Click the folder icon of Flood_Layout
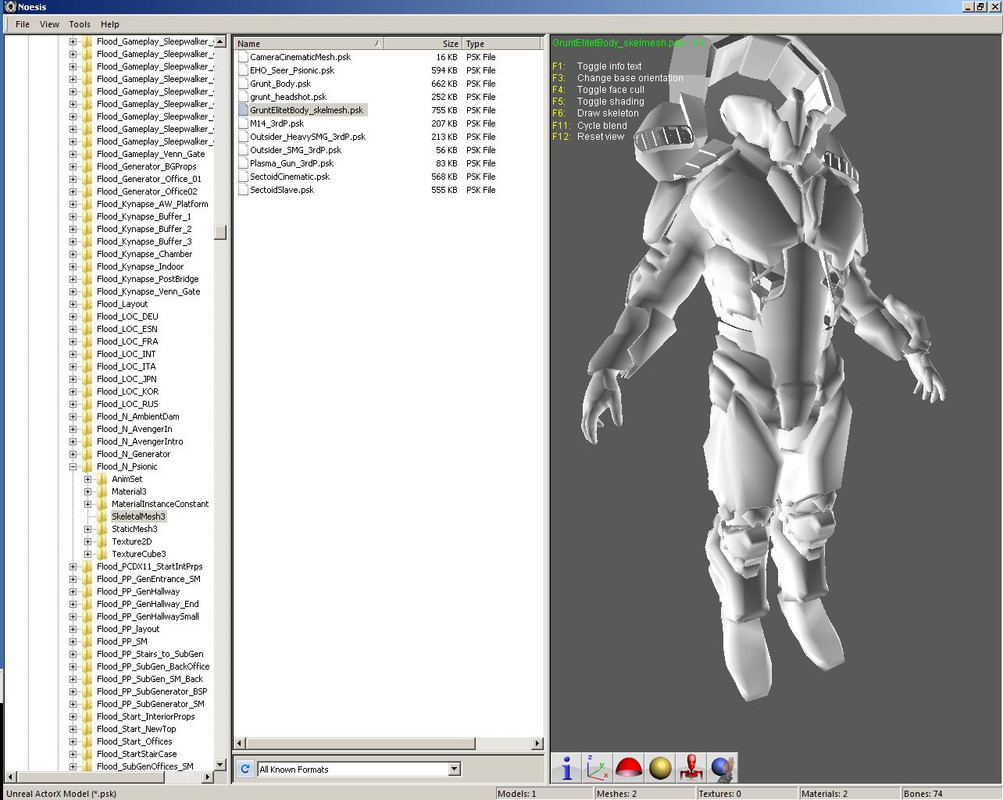The width and height of the screenshot is (1003, 800). [88, 304]
